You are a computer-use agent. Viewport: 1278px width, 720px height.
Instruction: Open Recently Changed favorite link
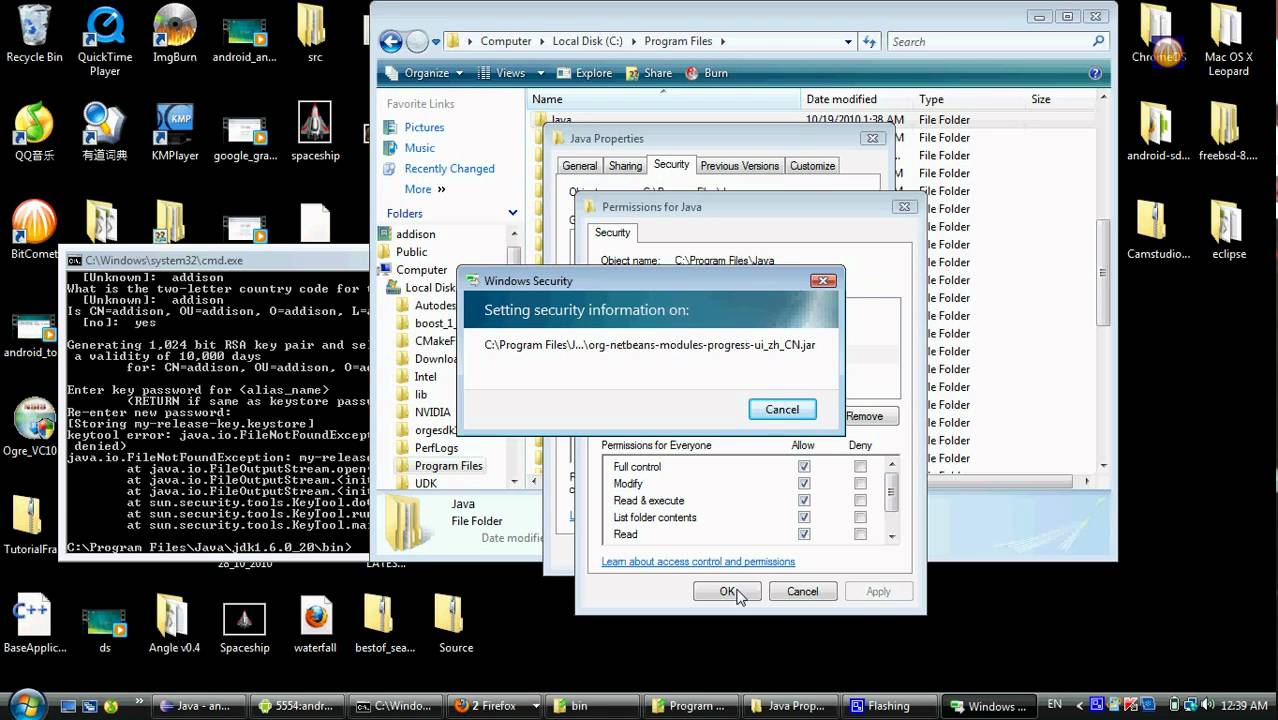tap(449, 169)
